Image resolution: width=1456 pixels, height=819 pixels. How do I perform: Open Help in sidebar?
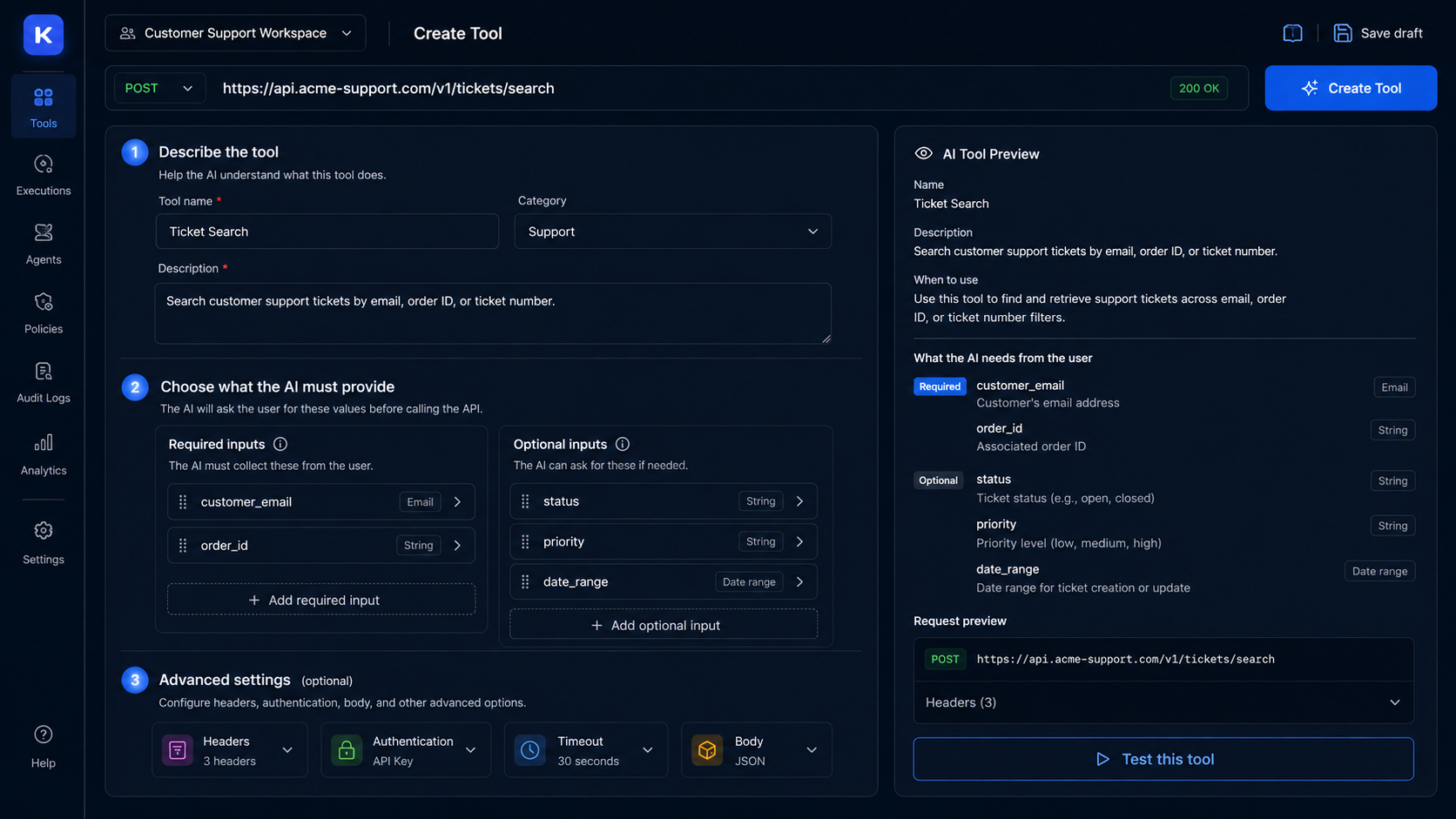(x=44, y=747)
